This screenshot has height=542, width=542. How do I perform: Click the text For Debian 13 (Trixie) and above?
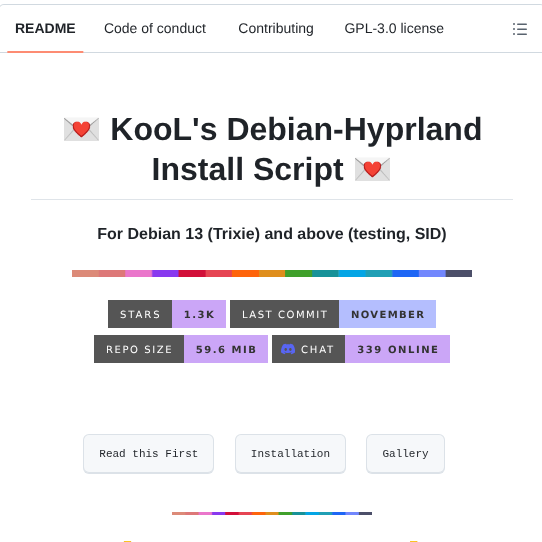click(221, 234)
